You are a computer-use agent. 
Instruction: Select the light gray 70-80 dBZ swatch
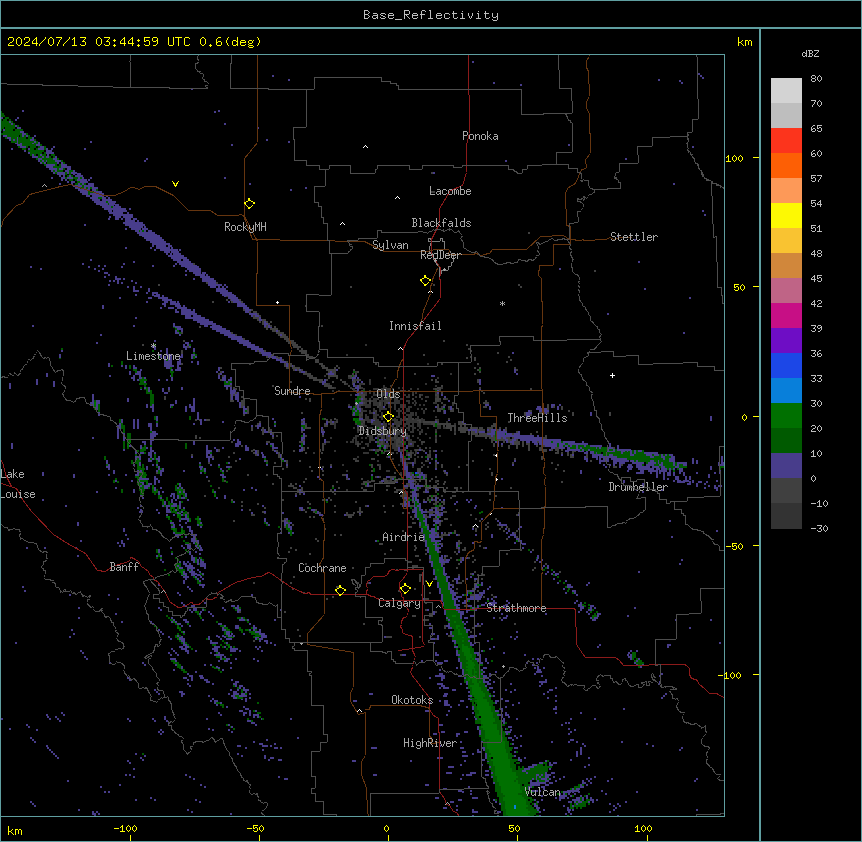pos(786,91)
